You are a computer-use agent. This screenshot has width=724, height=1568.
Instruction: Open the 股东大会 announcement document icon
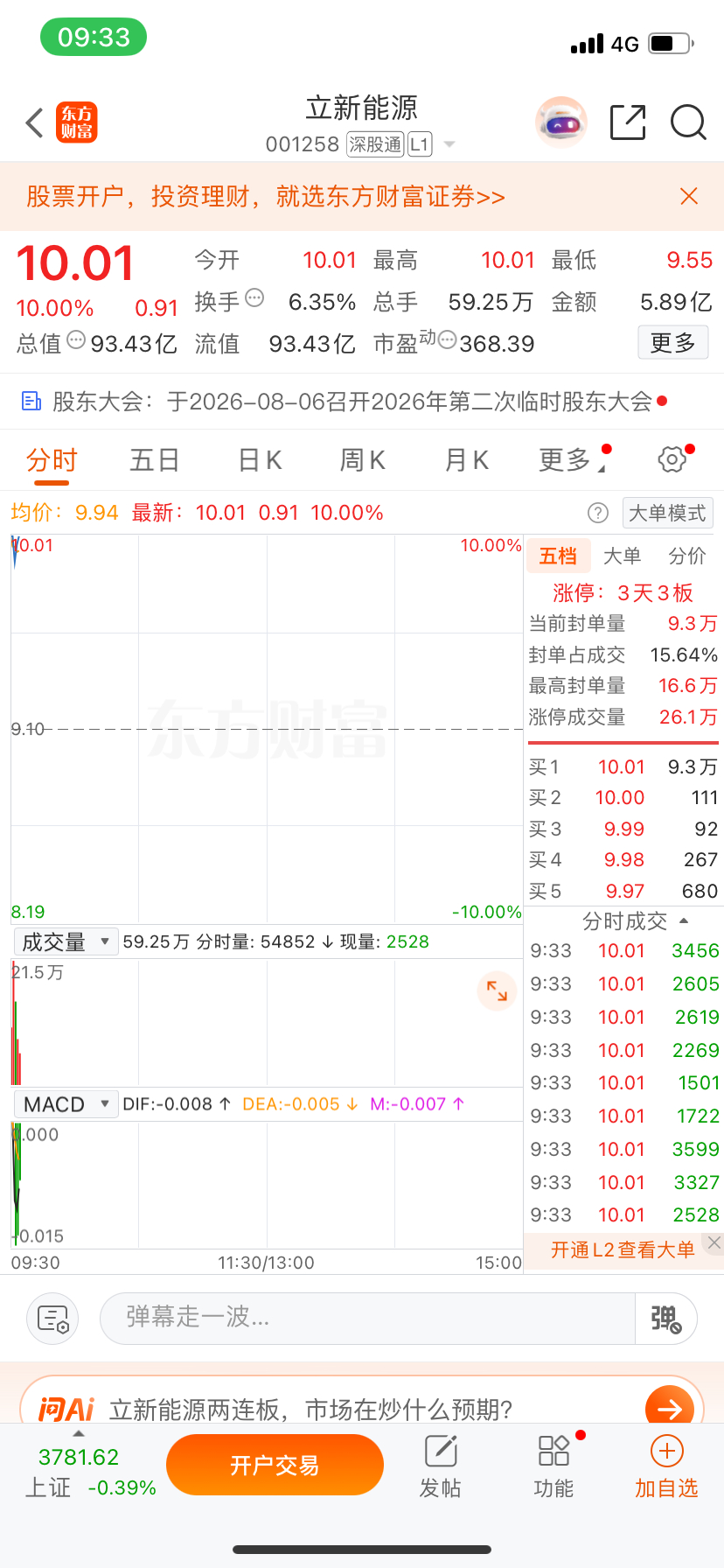pos(31,402)
